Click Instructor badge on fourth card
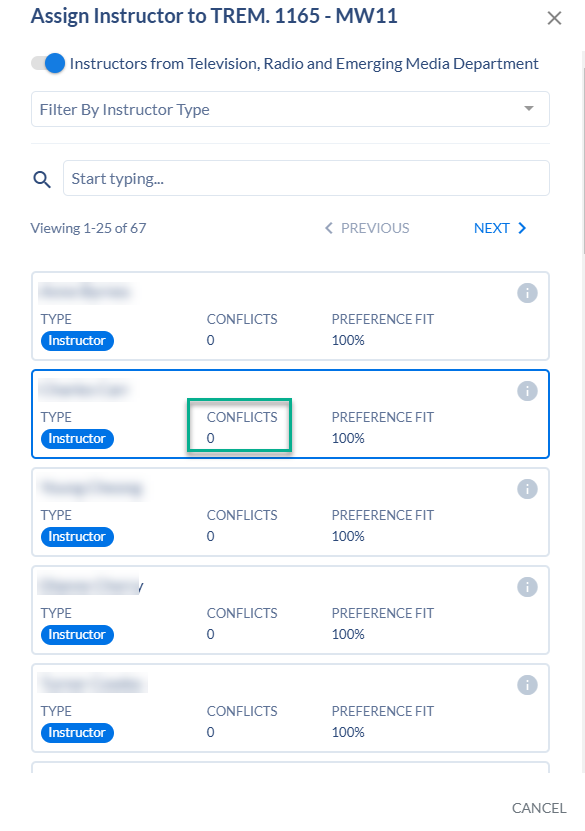This screenshot has height=831, width=585. 77,634
